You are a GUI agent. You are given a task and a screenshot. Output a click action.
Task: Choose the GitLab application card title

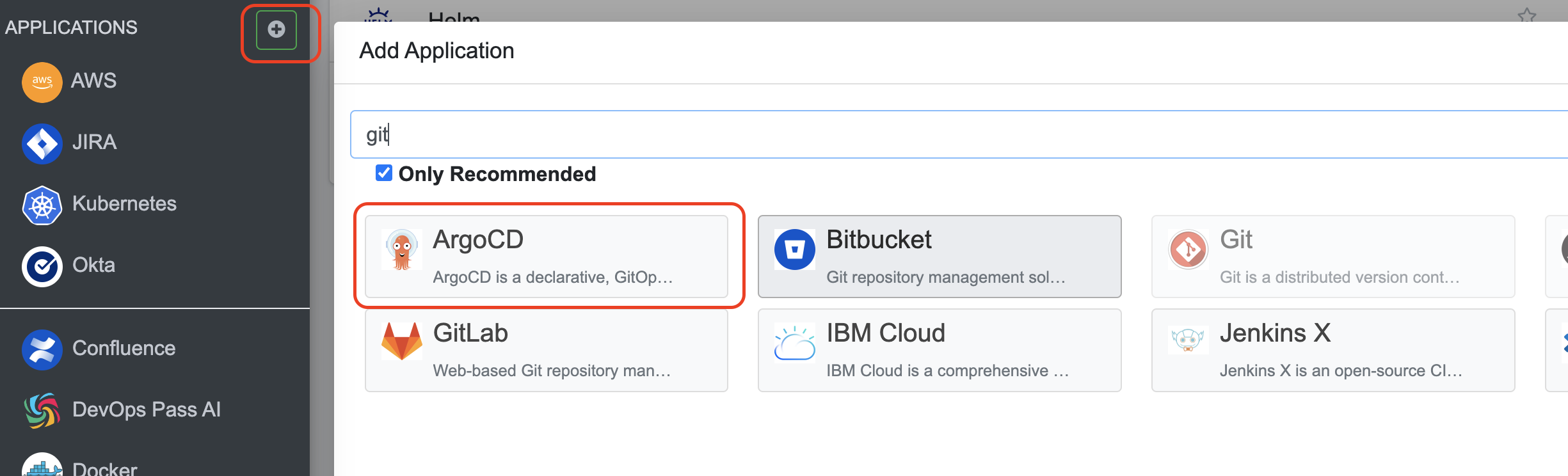tap(470, 333)
